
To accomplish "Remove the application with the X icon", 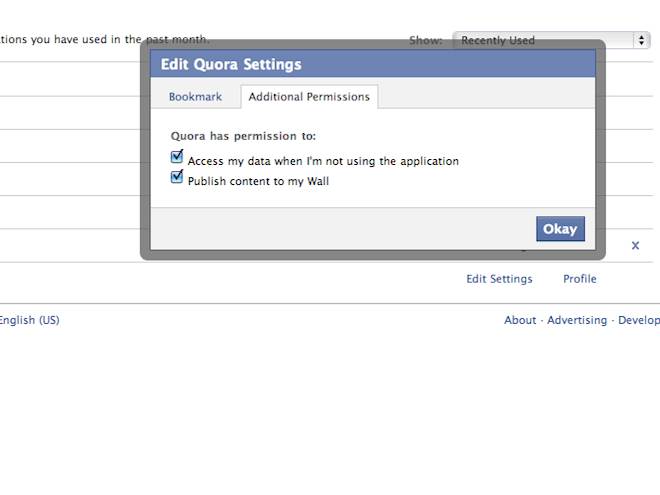I will coord(635,245).
